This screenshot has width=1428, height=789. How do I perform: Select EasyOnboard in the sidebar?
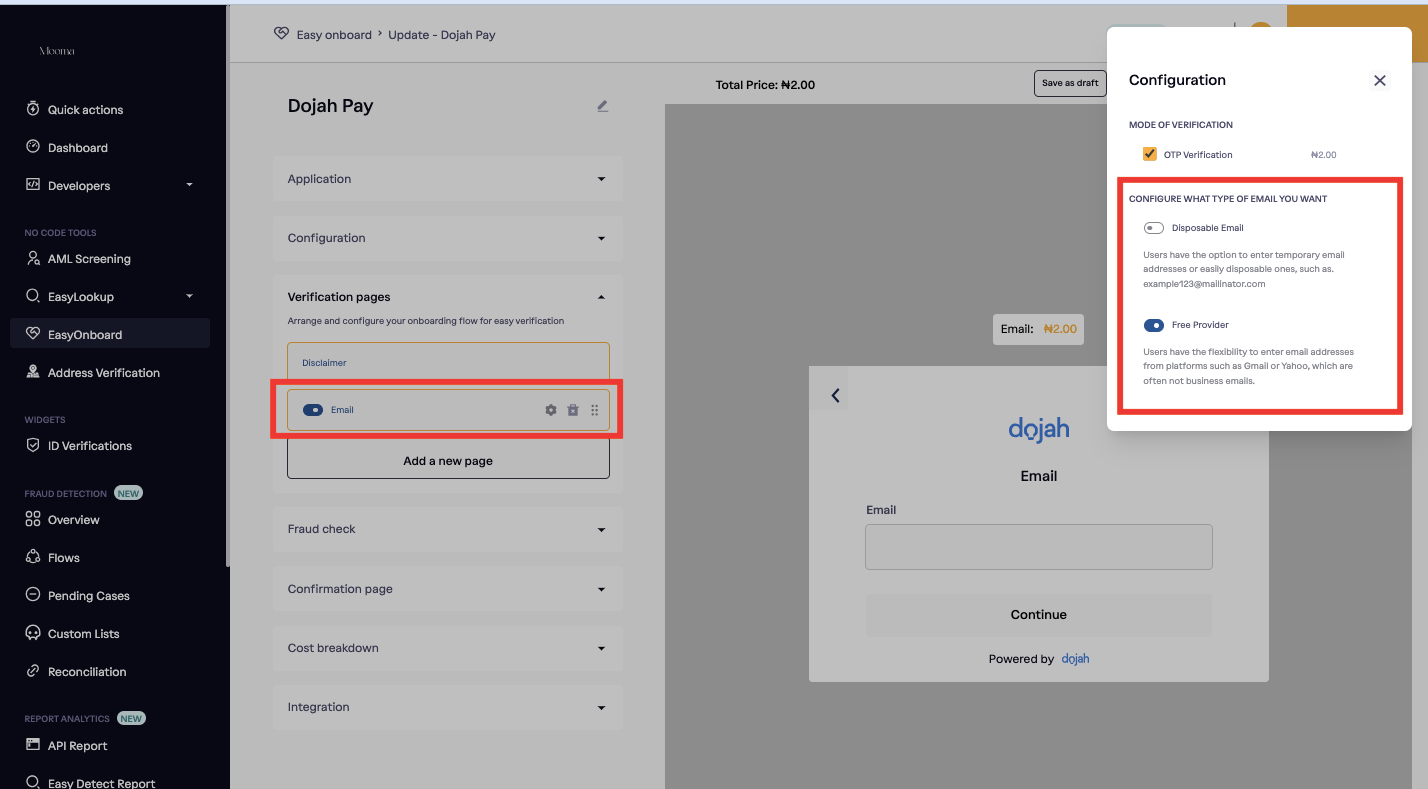(x=110, y=334)
